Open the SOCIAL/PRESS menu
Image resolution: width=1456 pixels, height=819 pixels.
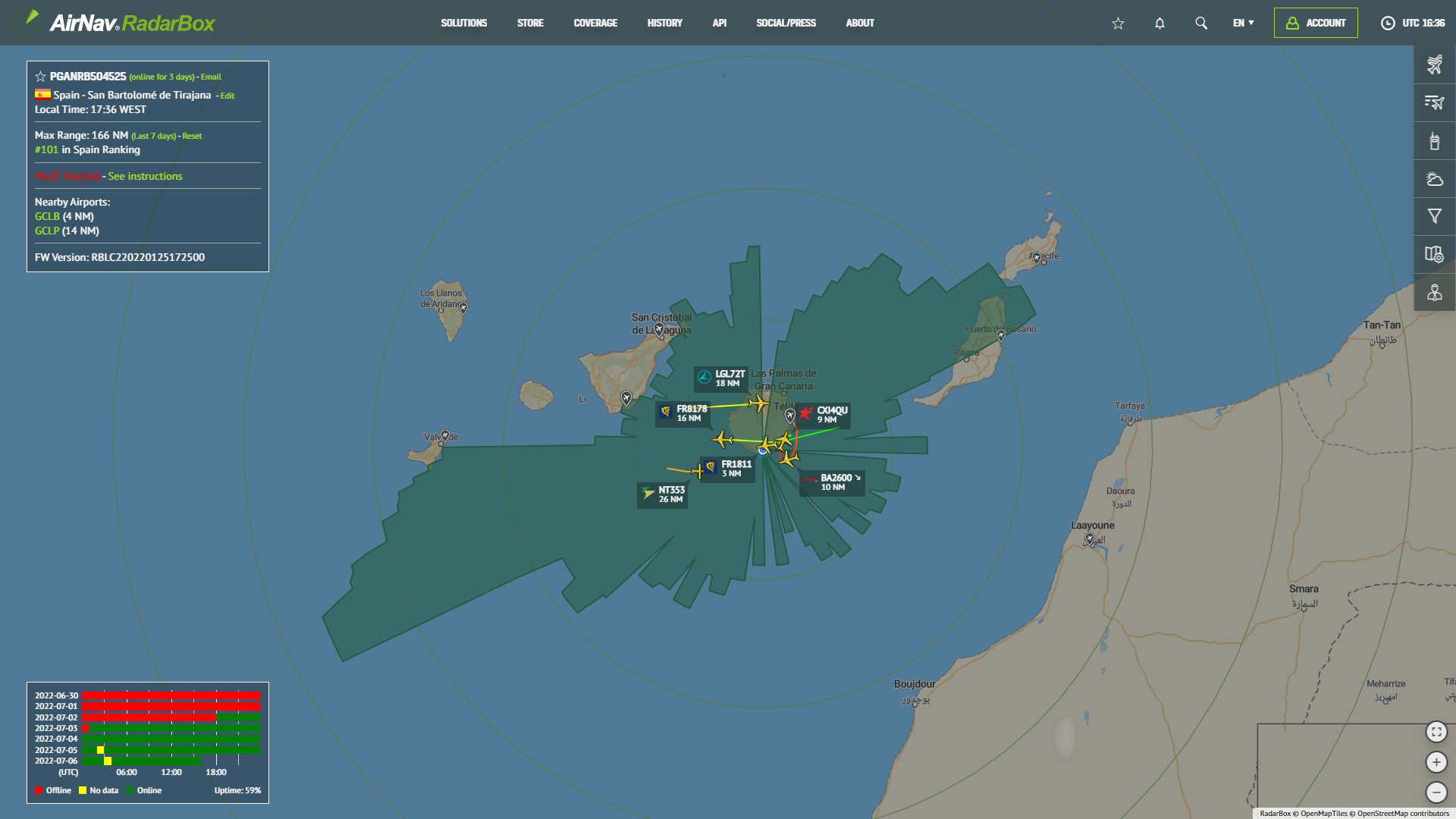click(786, 24)
